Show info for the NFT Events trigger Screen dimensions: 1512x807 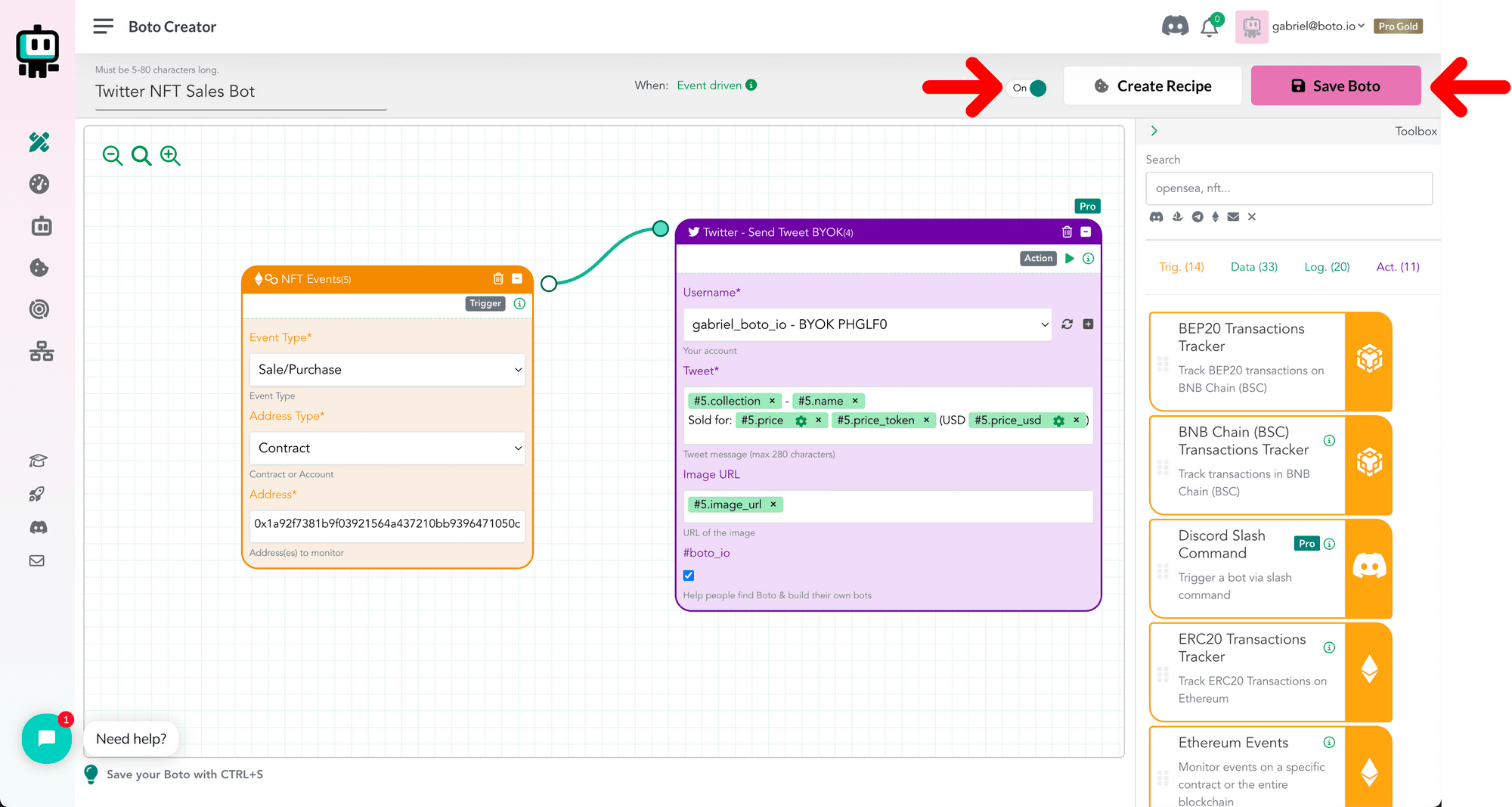(x=519, y=303)
